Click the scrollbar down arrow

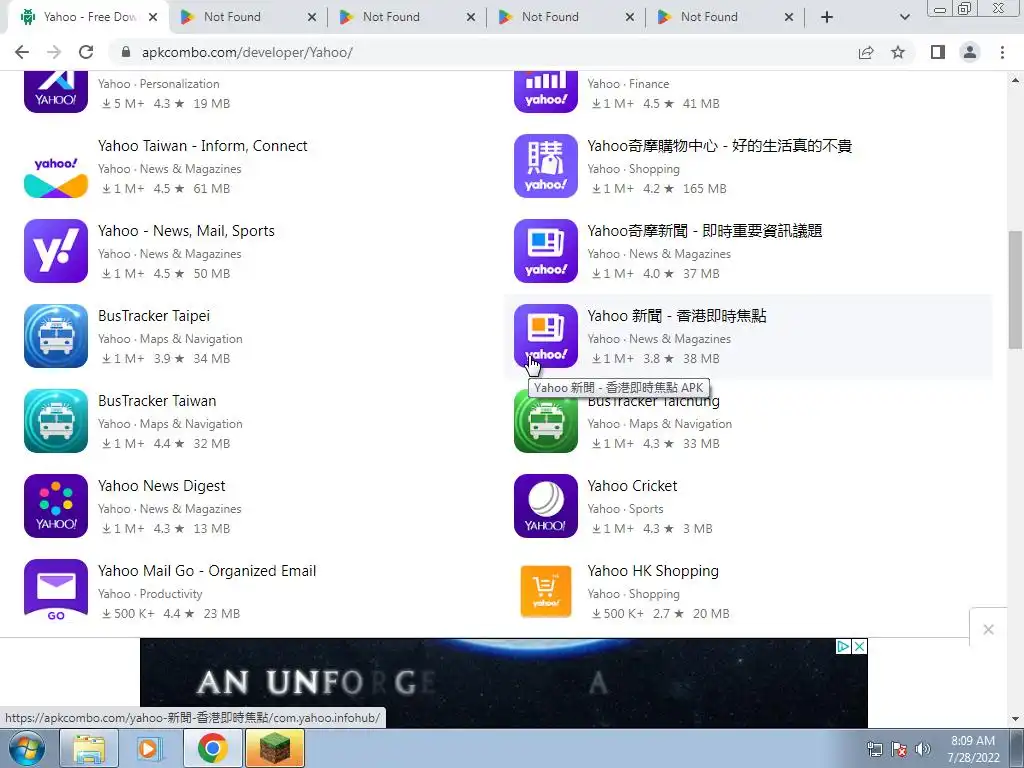pyautogui.click(x=1015, y=719)
